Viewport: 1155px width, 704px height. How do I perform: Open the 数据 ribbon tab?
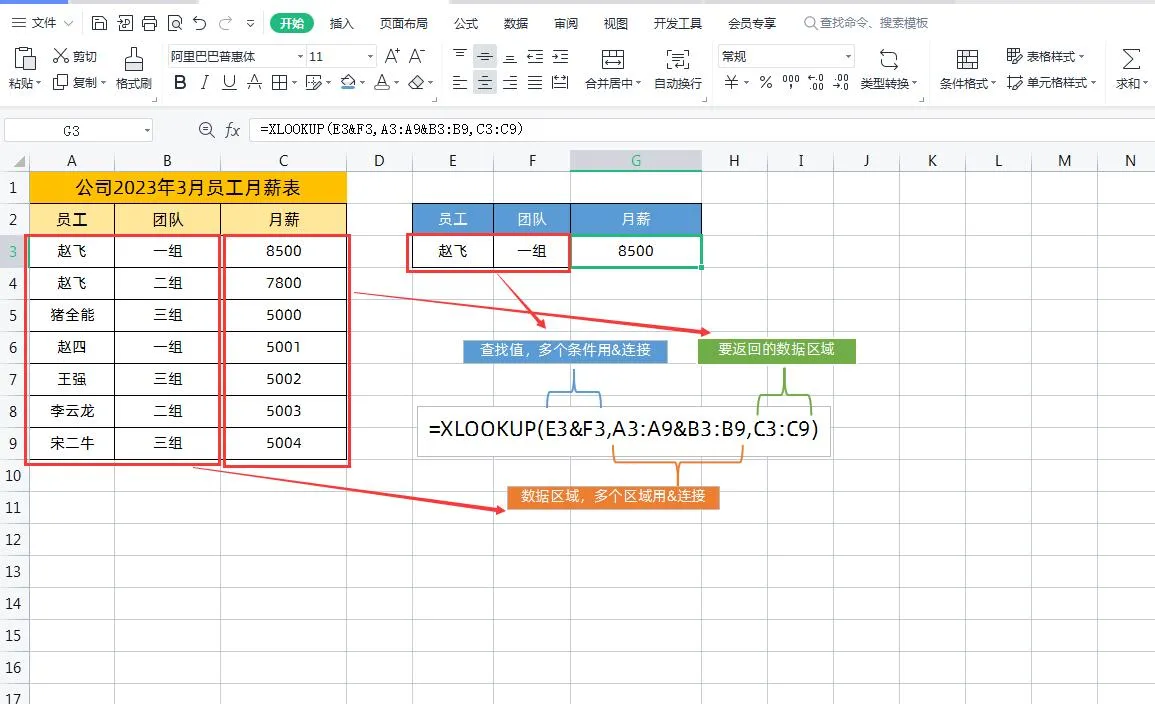click(x=516, y=21)
